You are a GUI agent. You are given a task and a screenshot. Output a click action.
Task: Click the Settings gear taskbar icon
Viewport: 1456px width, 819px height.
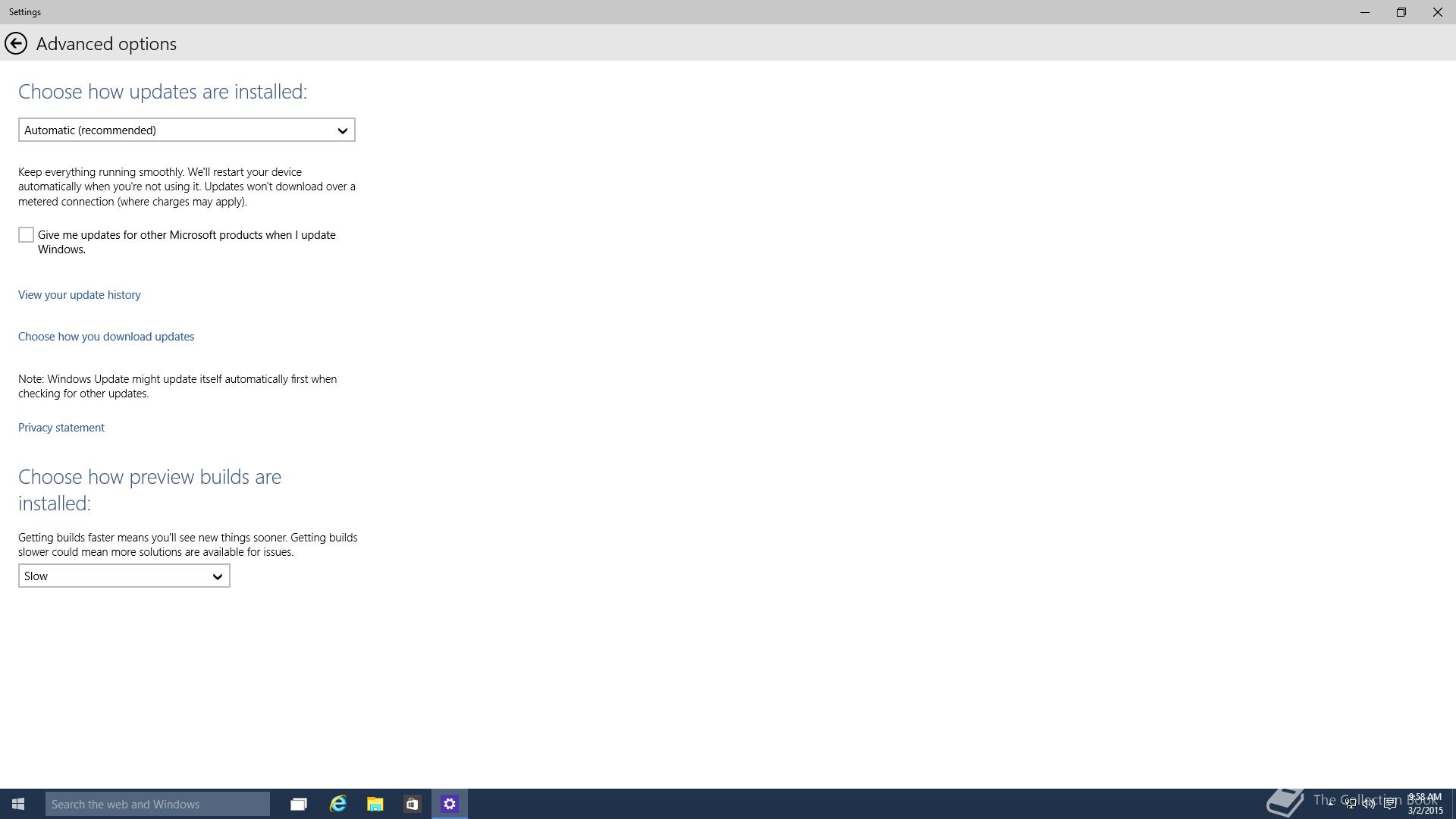point(450,804)
